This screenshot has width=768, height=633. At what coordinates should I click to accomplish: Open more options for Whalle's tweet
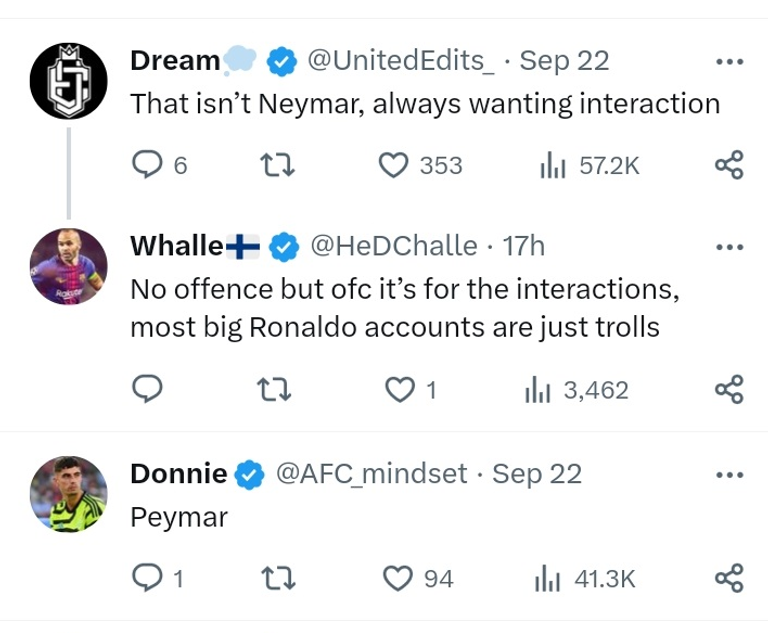[x=730, y=245]
